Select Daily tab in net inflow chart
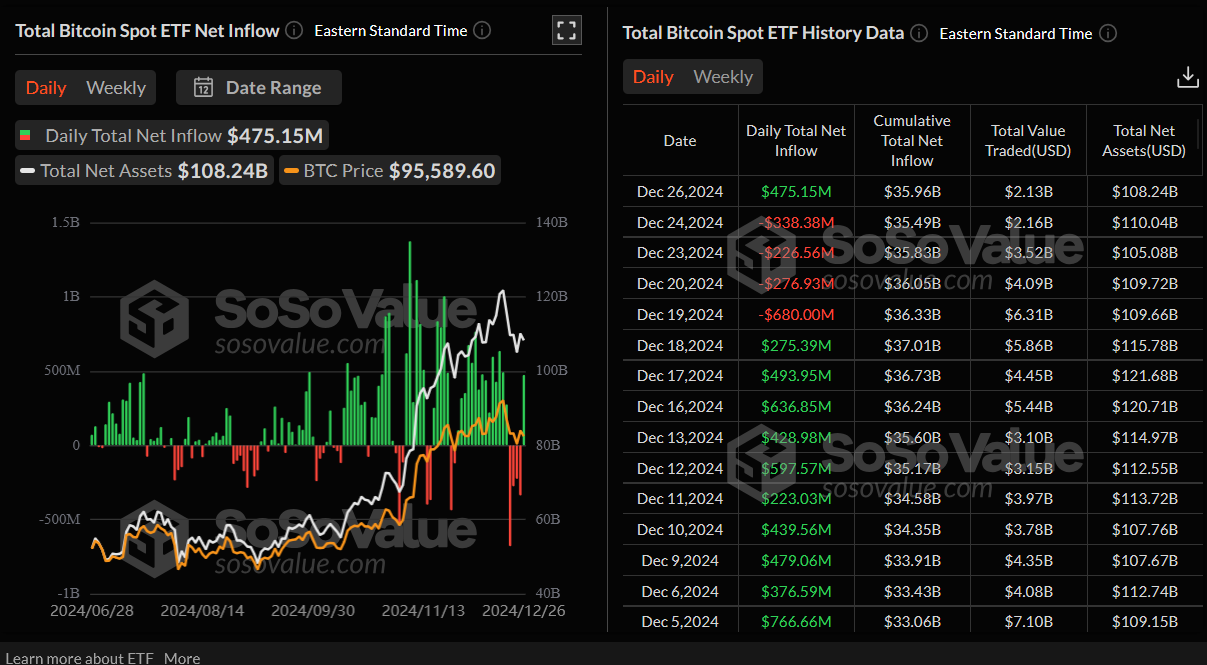This screenshot has height=665, width=1207. 46,88
